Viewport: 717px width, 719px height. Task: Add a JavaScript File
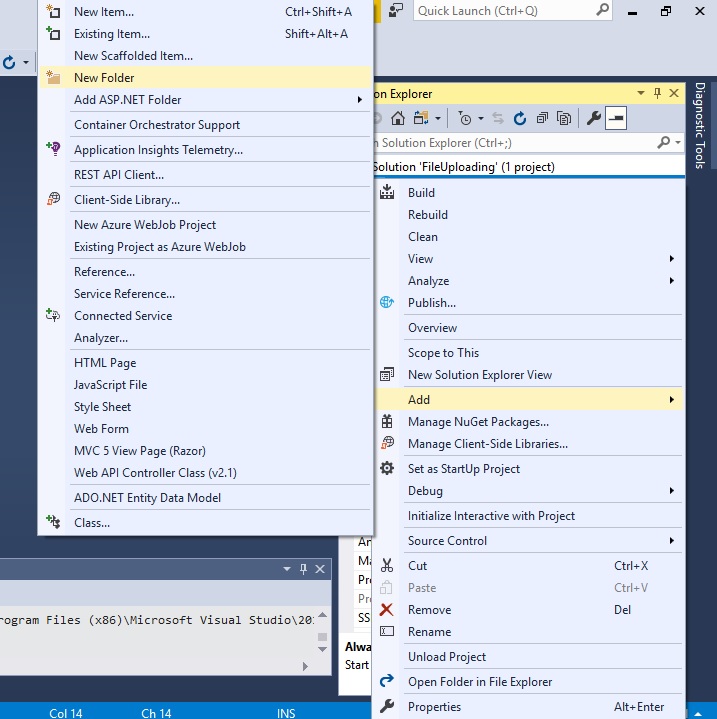(205, 385)
